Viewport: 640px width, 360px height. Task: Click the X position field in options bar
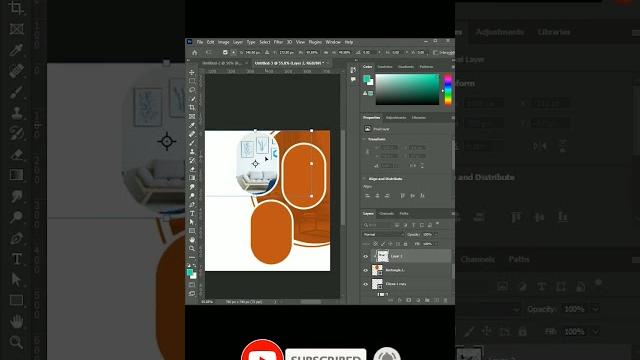point(252,53)
